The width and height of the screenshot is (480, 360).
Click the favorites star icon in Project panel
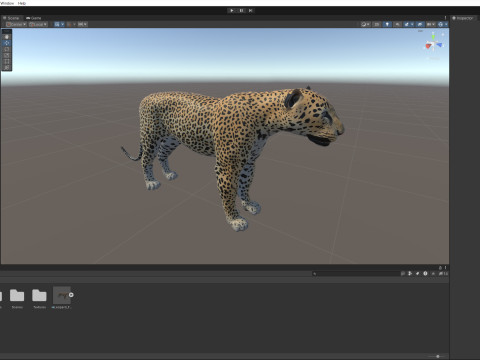433,273
